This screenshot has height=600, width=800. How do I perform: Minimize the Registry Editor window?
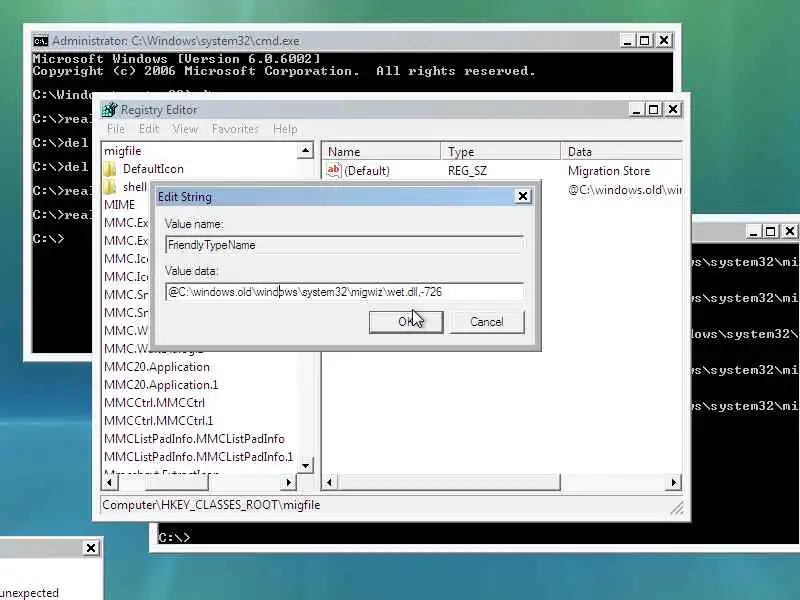(x=636, y=110)
